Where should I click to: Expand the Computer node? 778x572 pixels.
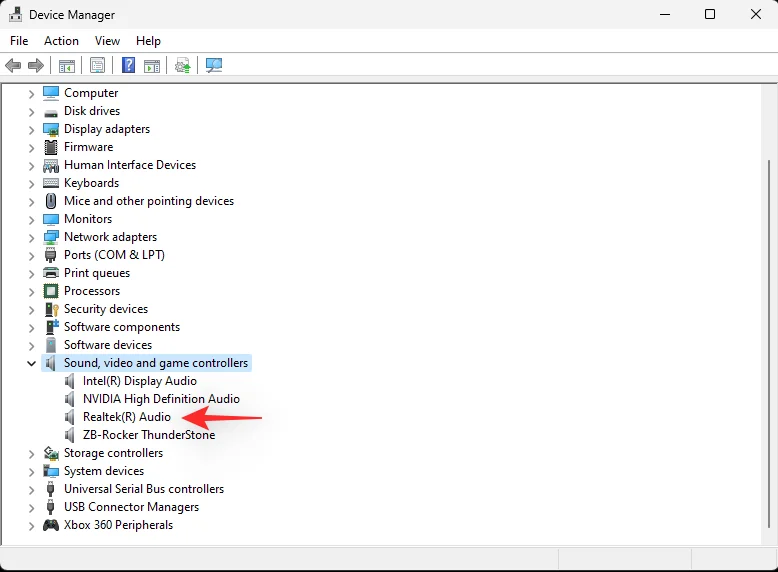[31, 93]
